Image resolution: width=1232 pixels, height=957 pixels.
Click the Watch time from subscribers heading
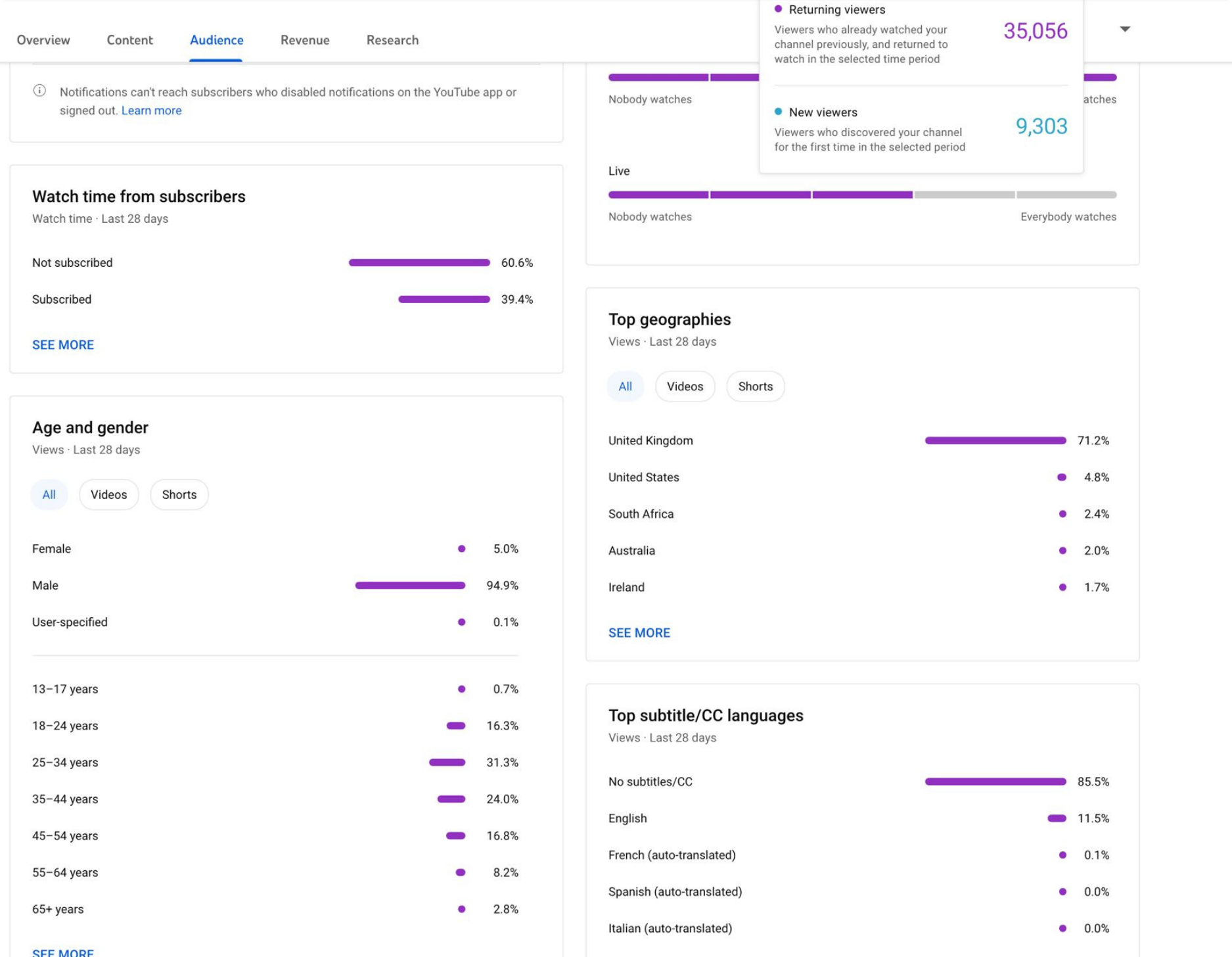pos(139,197)
